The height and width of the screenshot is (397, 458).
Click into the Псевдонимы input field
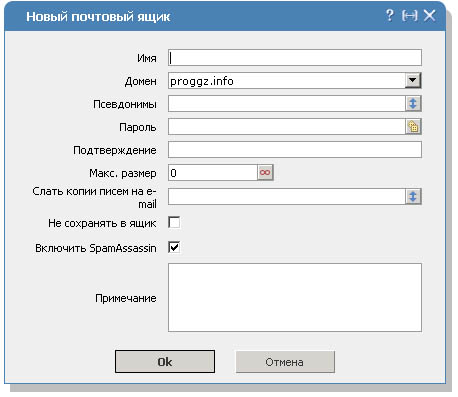[x=286, y=104]
